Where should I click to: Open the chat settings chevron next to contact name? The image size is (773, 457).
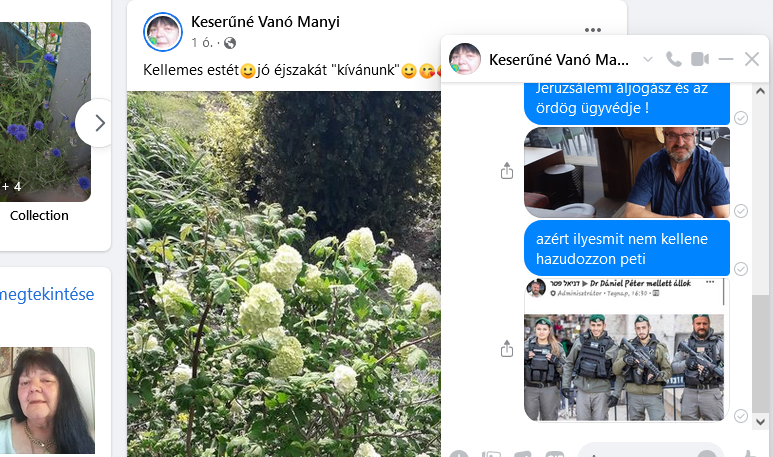[648, 60]
